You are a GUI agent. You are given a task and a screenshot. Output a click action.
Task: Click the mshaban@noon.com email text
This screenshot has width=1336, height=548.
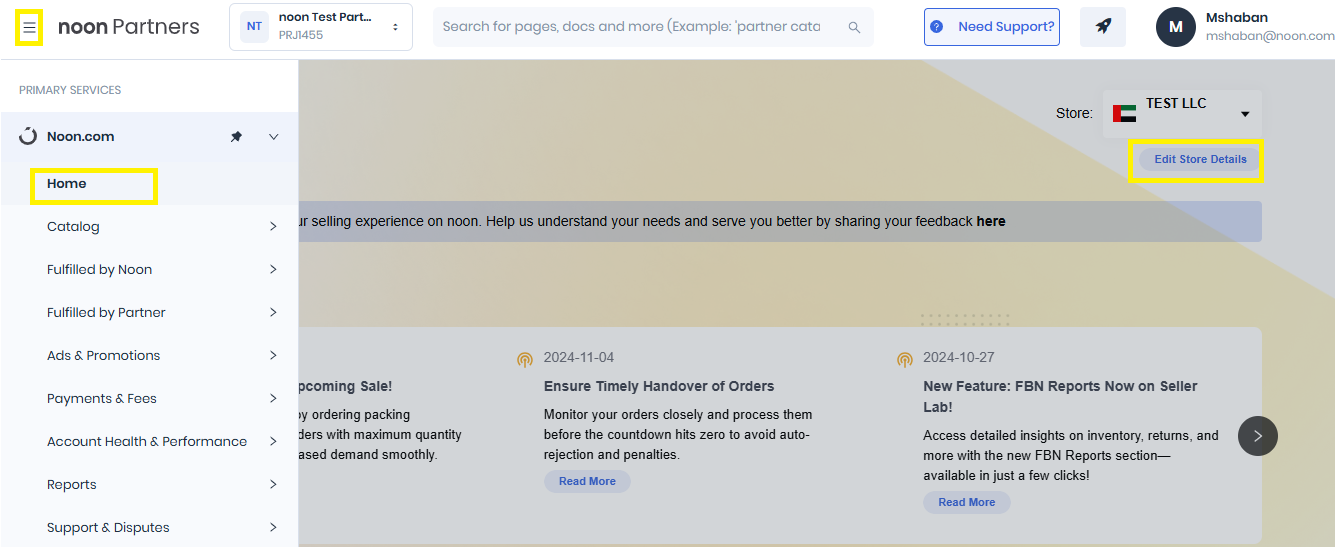click(1270, 36)
